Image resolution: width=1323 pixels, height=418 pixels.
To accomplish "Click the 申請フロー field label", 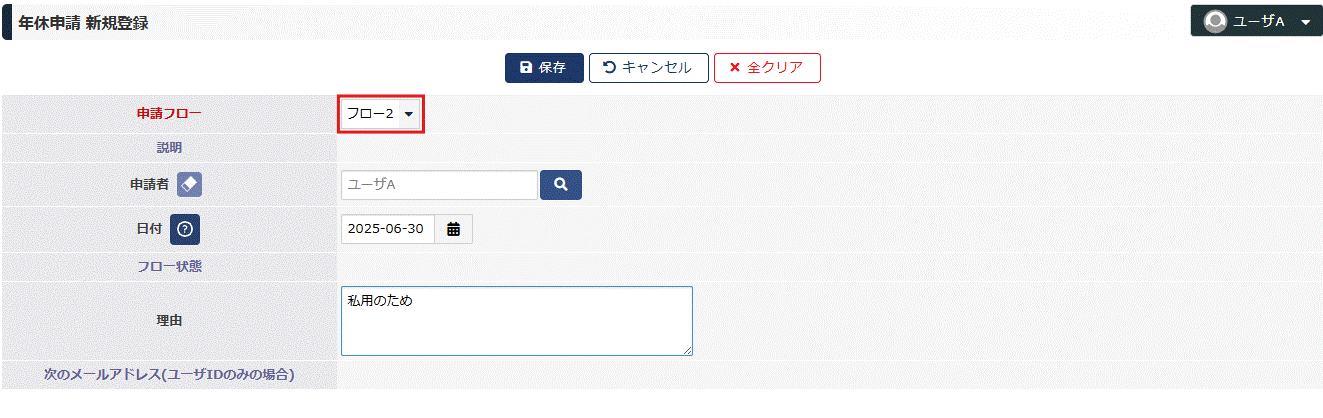I will point(169,114).
